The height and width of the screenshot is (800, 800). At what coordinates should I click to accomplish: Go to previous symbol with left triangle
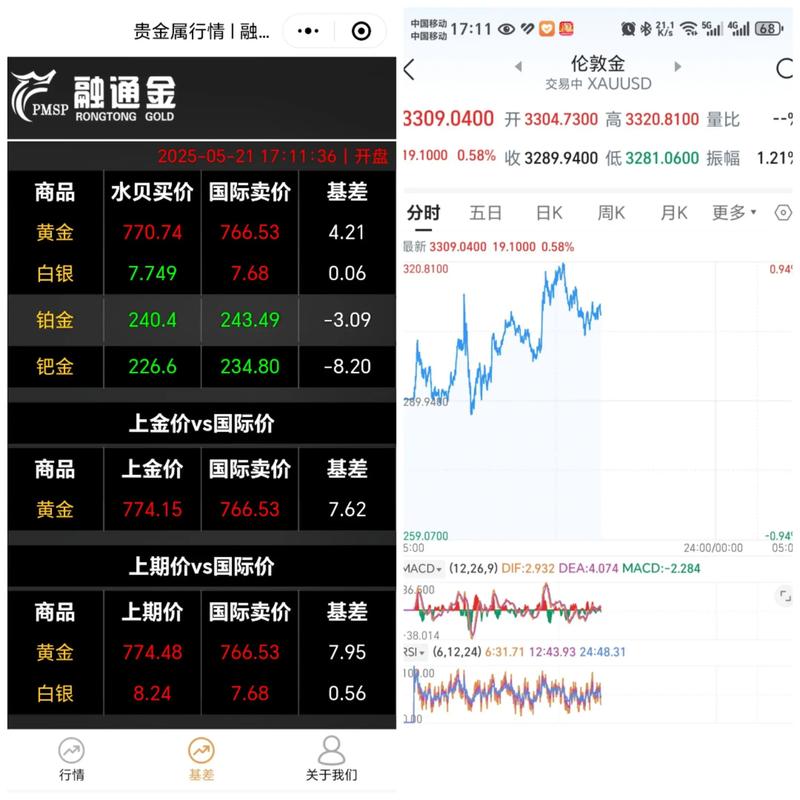pos(518,67)
